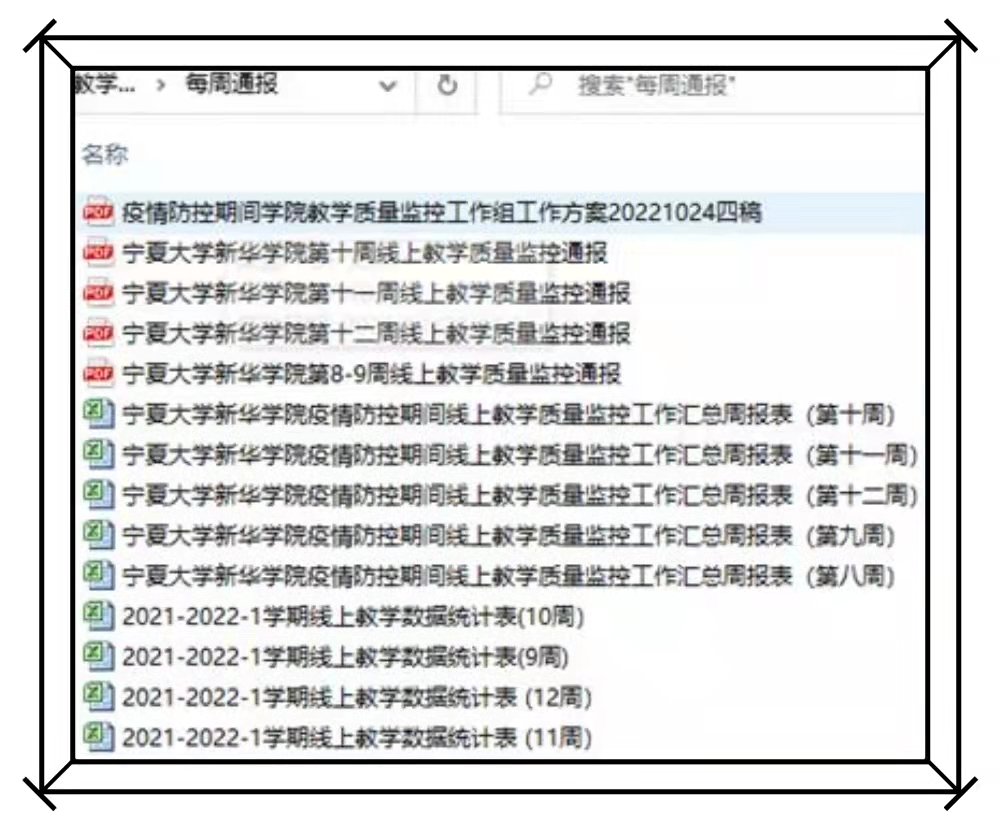Click the PDF icon beside 第十一周线上教学质量监控通报
This screenshot has width=1000, height=829.
98,293
